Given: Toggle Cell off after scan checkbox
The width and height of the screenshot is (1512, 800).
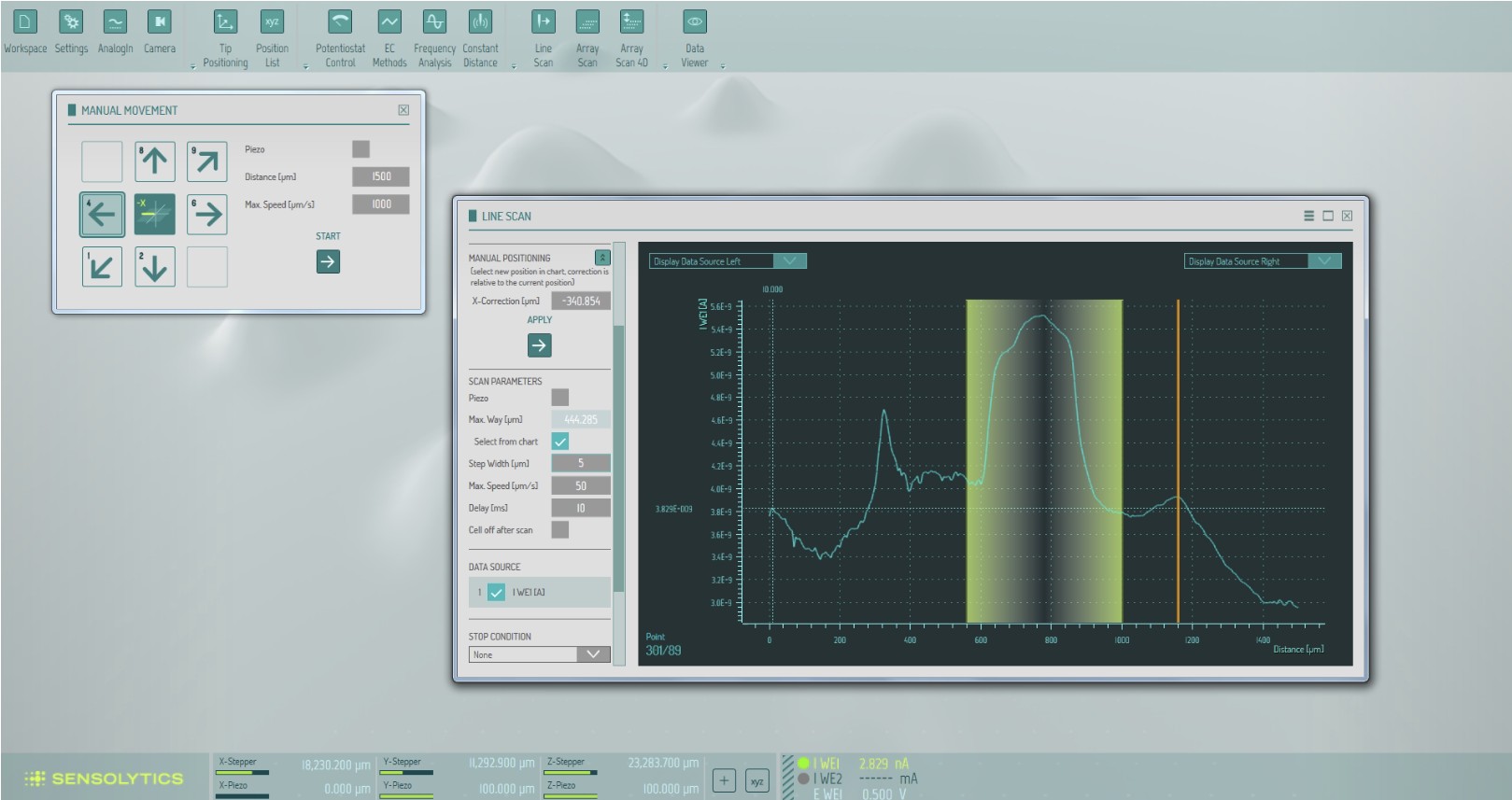Looking at the screenshot, I should pos(560,530).
